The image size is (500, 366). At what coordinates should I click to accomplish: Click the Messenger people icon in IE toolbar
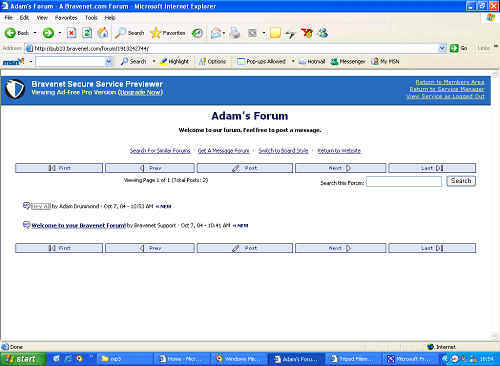coord(323,33)
